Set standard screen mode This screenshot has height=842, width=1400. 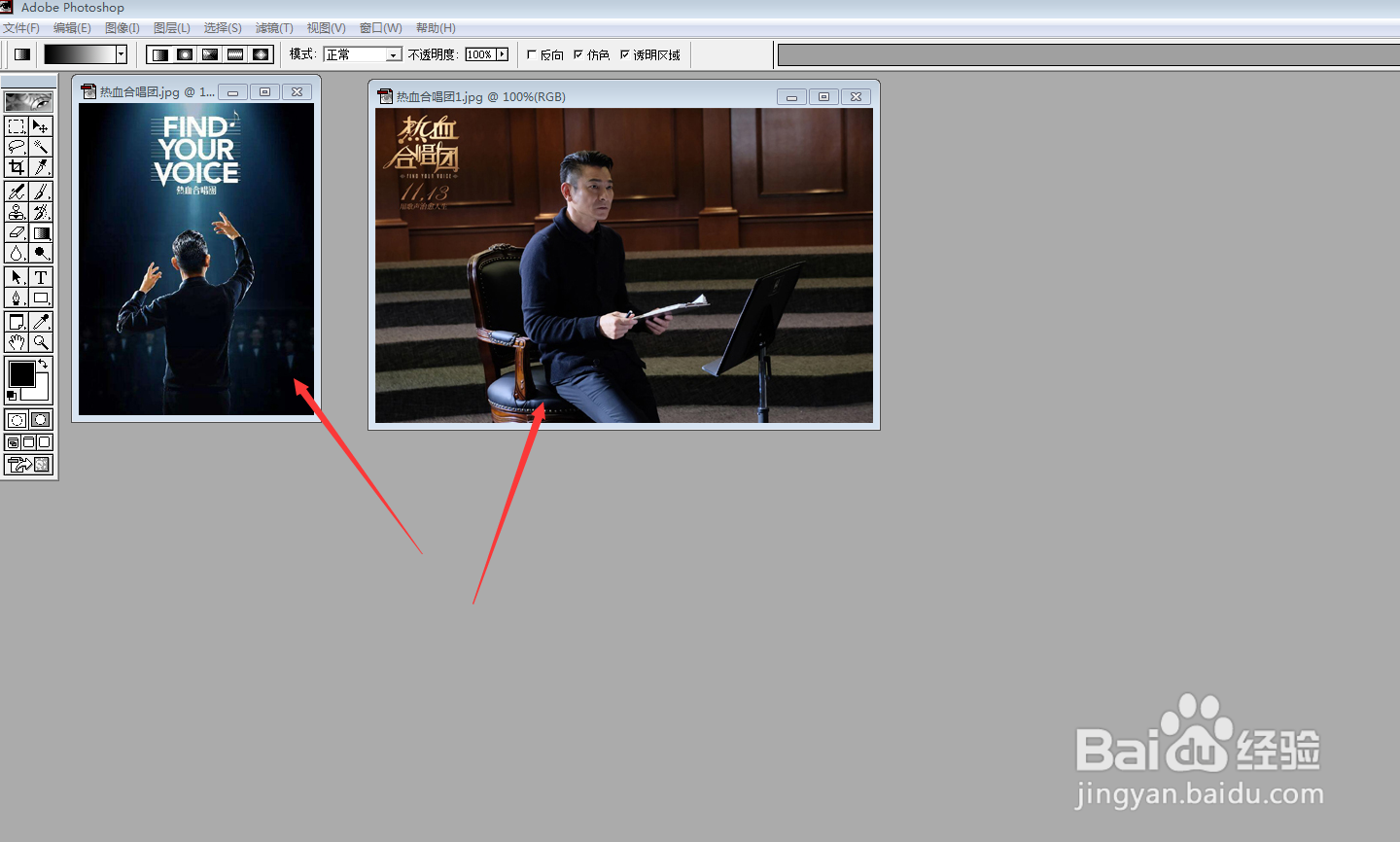13,442
